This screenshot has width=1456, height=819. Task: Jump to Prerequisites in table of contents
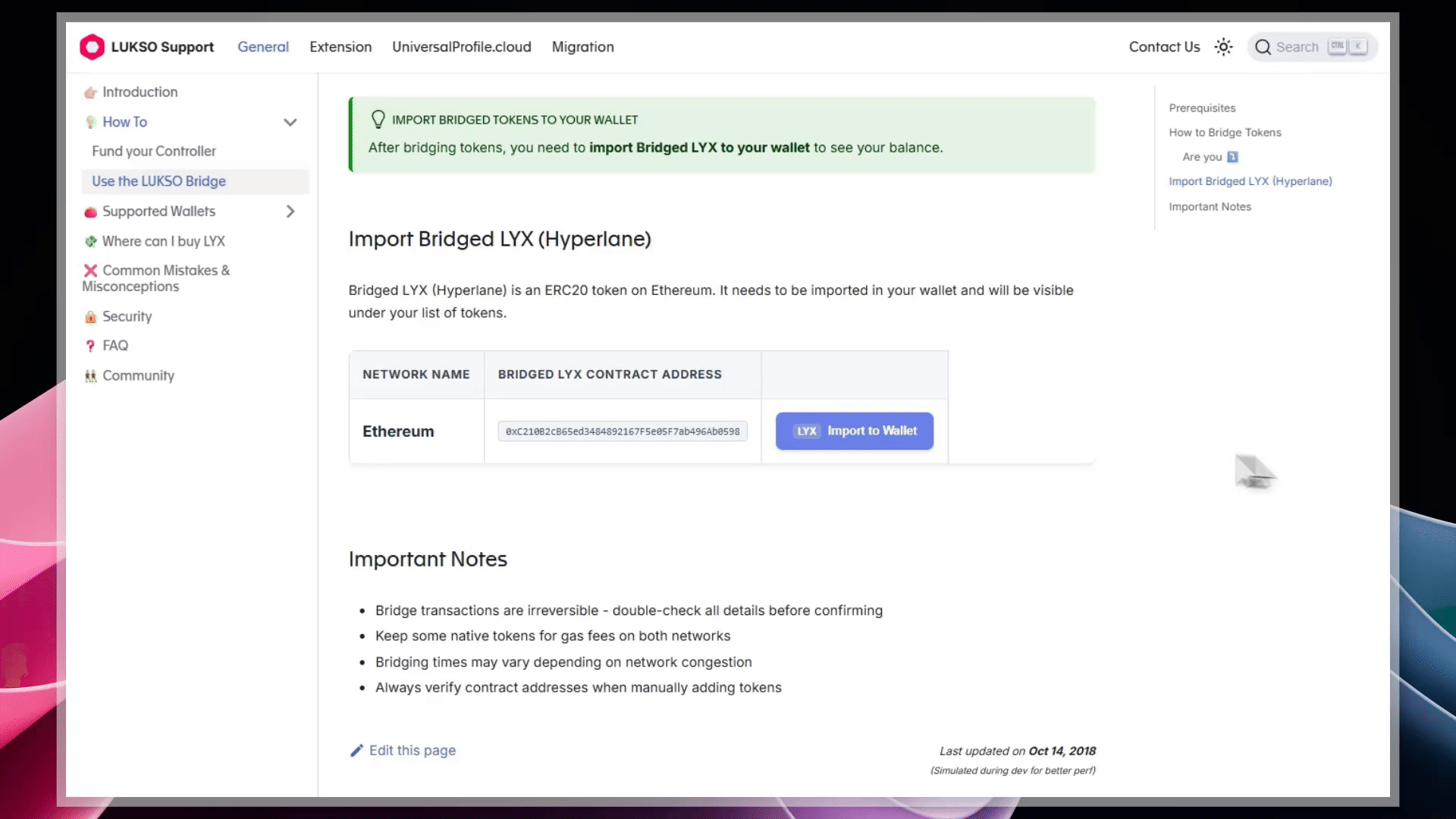1202,108
